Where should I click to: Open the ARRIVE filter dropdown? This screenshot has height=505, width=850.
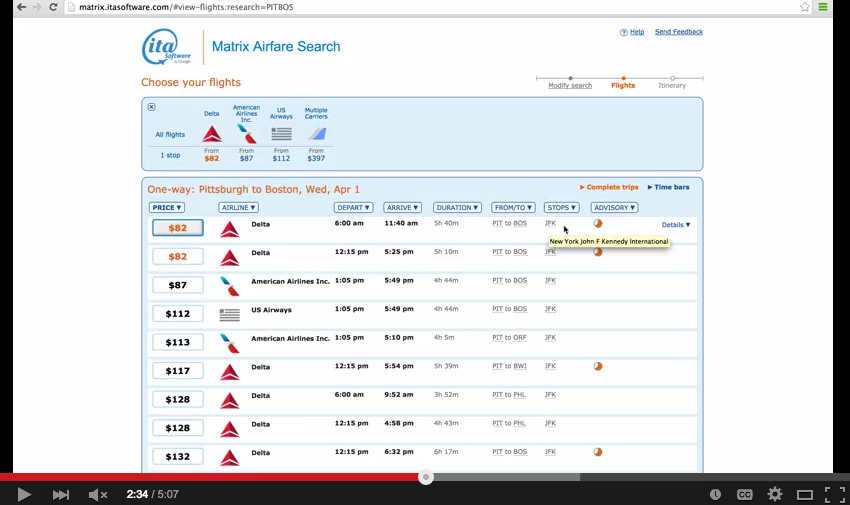coord(402,208)
